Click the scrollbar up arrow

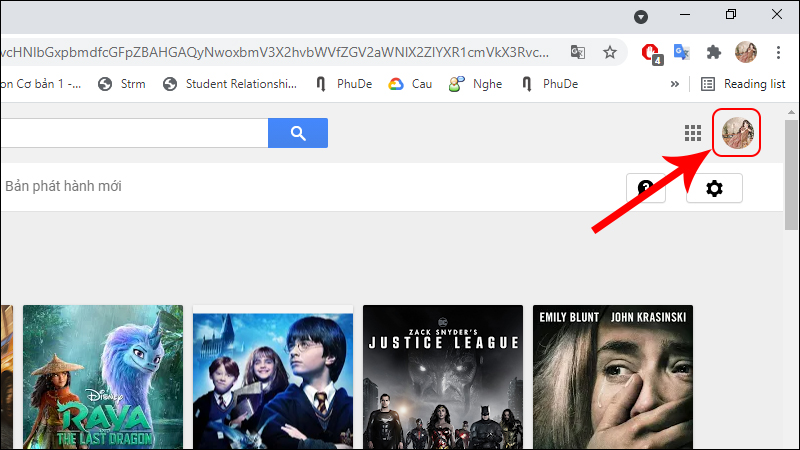click(791, 112)
